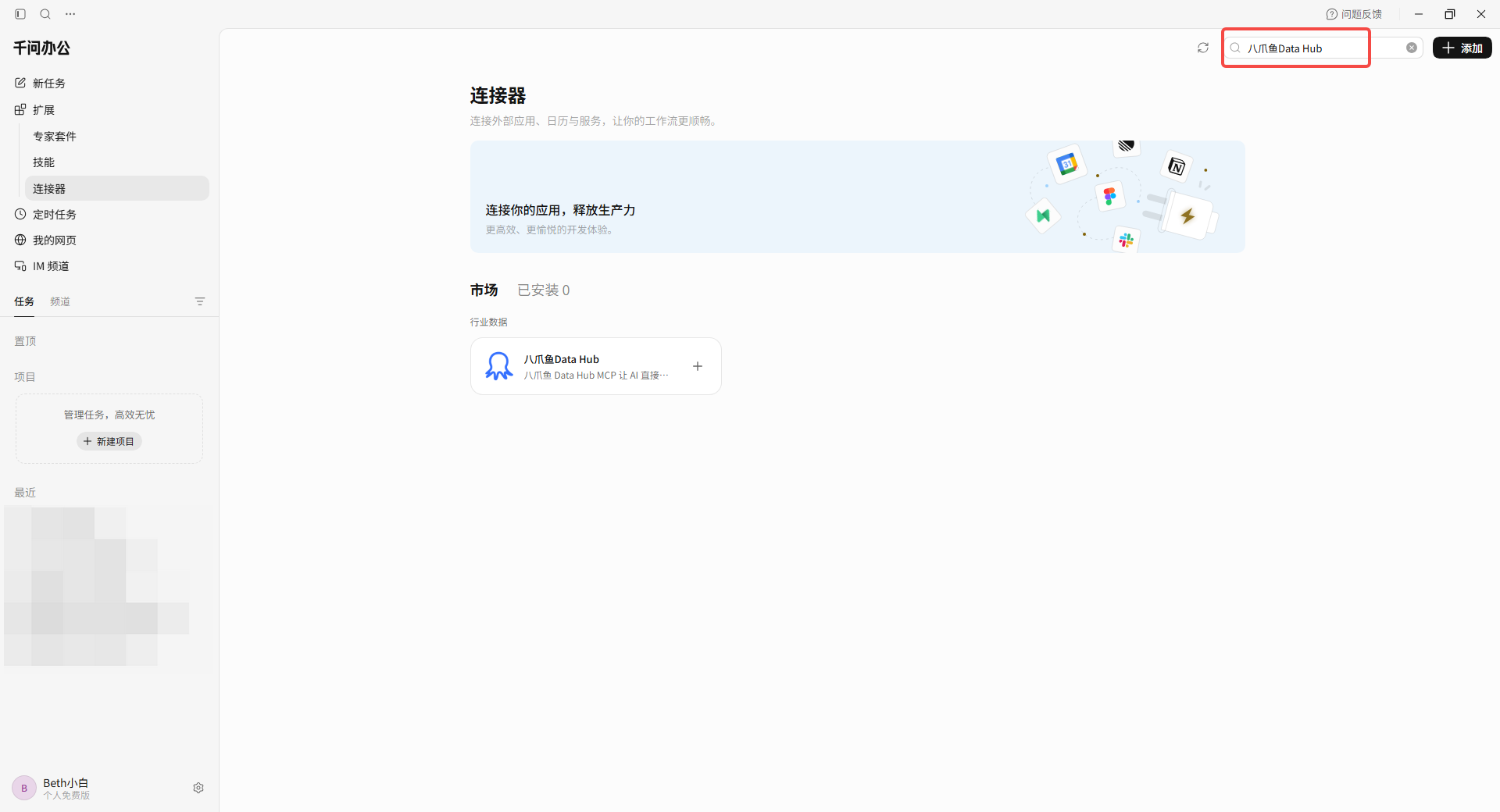Click the 添加 add button
1500x812 pixels.
(x=1462, y=48)
